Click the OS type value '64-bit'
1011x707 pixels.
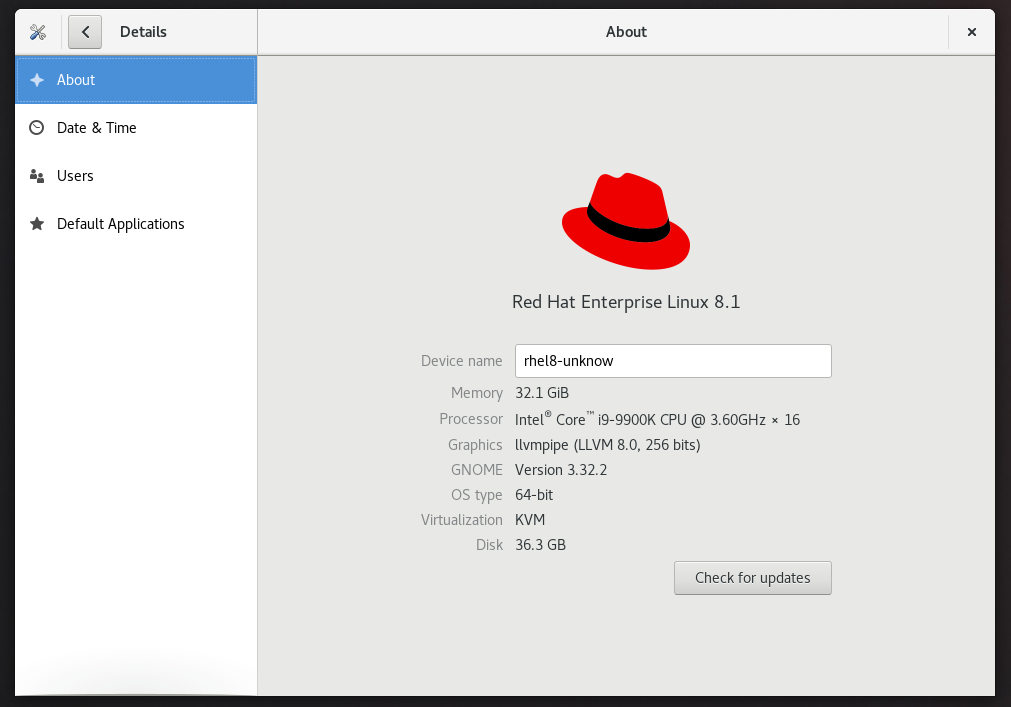click(534, 495)
